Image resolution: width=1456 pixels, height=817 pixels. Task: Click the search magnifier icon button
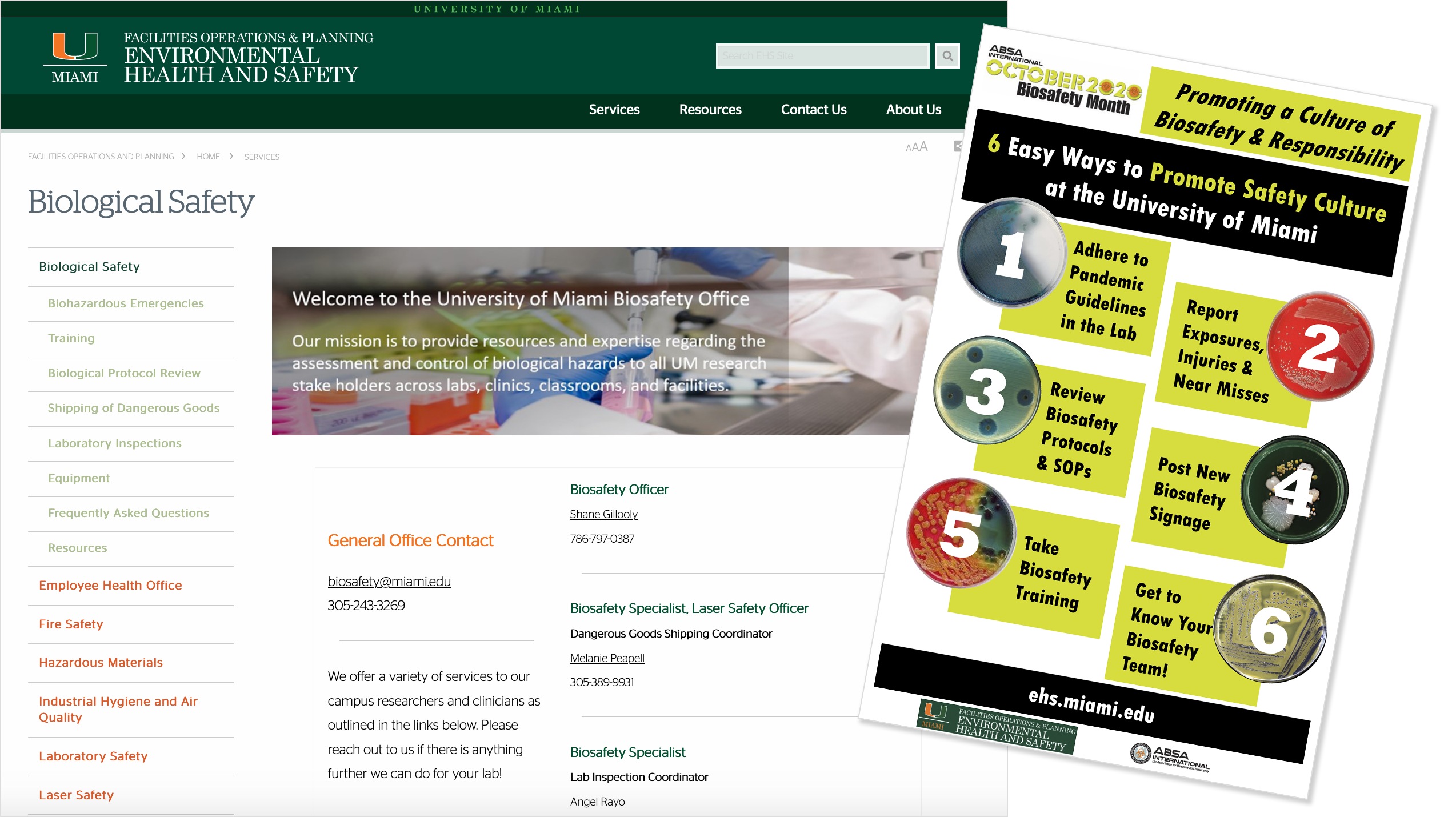(947, 56)
